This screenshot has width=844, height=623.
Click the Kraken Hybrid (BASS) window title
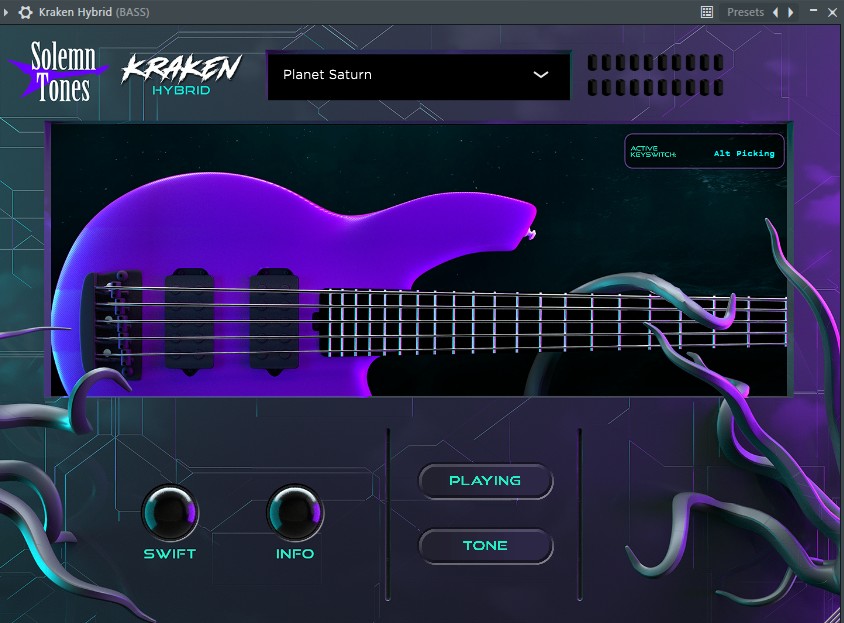click(x=94, y=12)
